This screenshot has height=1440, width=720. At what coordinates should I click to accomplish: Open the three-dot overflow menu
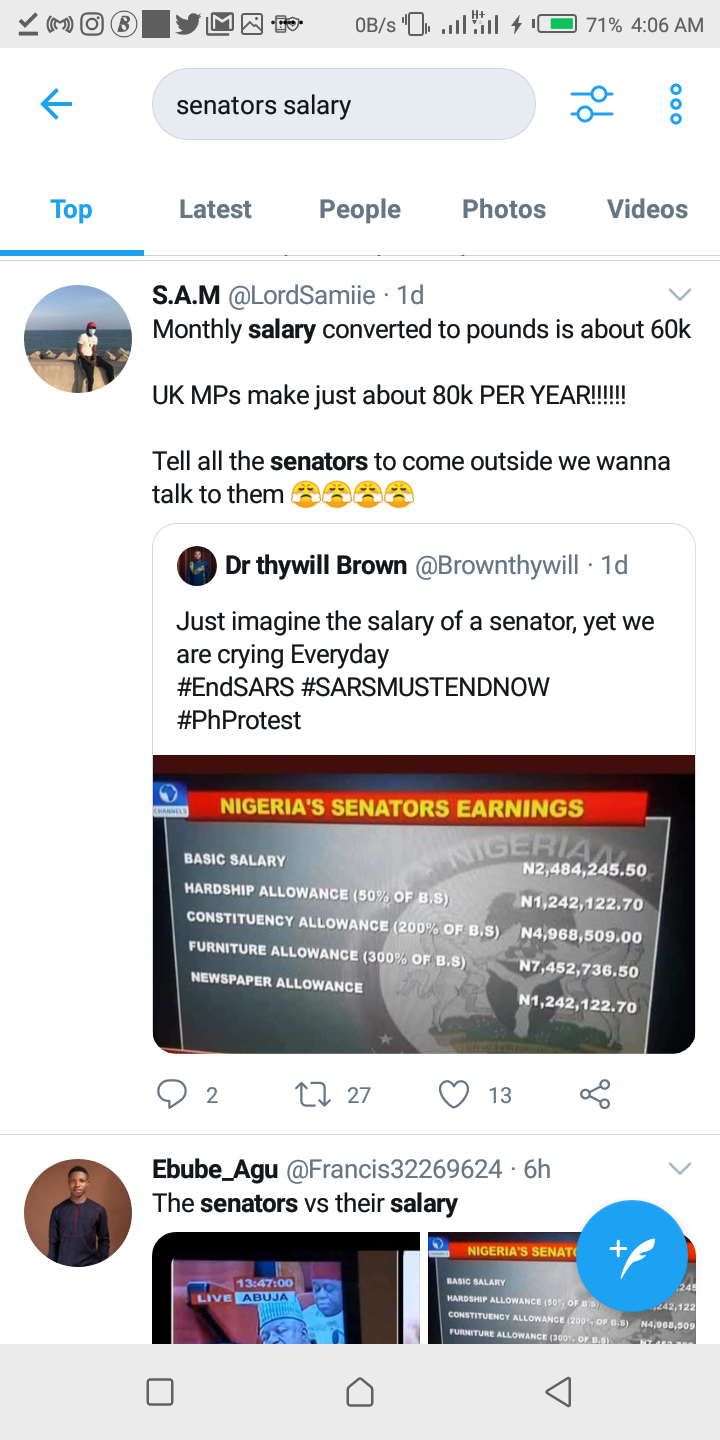coord(676,104)
